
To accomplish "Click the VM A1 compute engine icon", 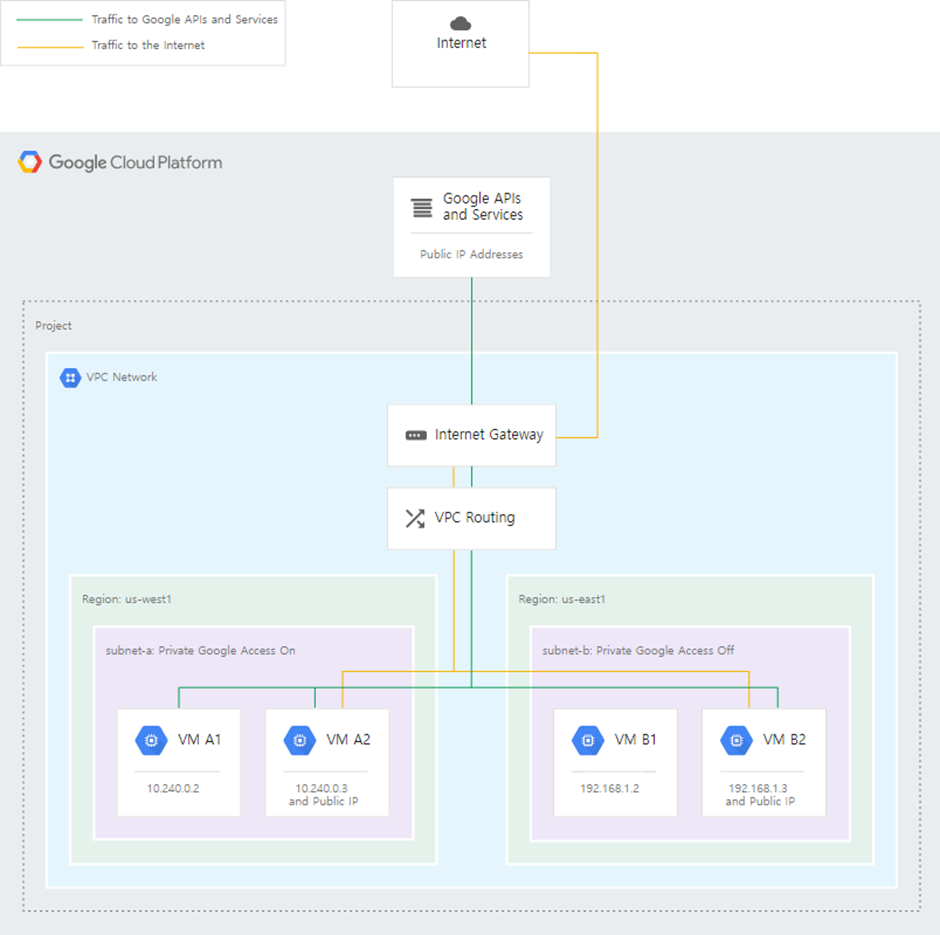I will pyautogui.click(x=152, y=740).
